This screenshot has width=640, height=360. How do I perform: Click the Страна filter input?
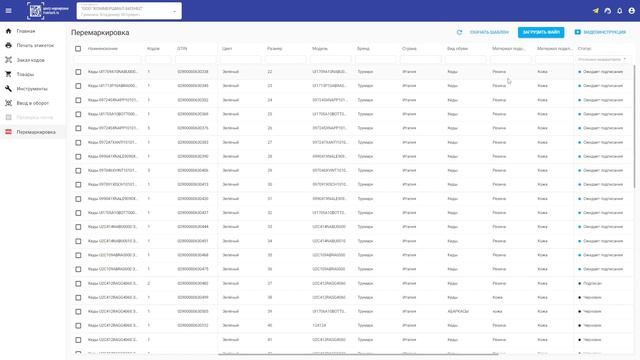coord(420,60)
